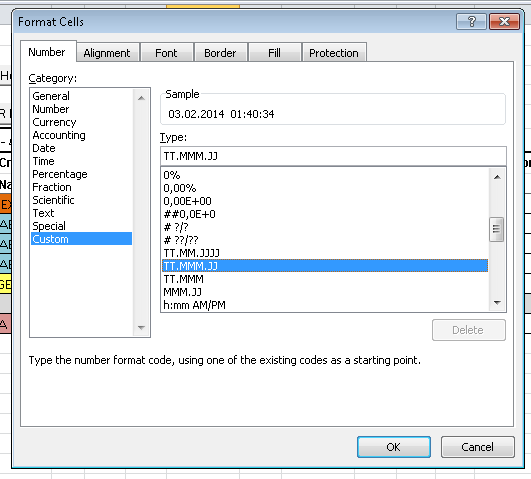Close the Format Cells dialog
The height and width of the screenshot is (479, 531).
click(x=504, y=22)
